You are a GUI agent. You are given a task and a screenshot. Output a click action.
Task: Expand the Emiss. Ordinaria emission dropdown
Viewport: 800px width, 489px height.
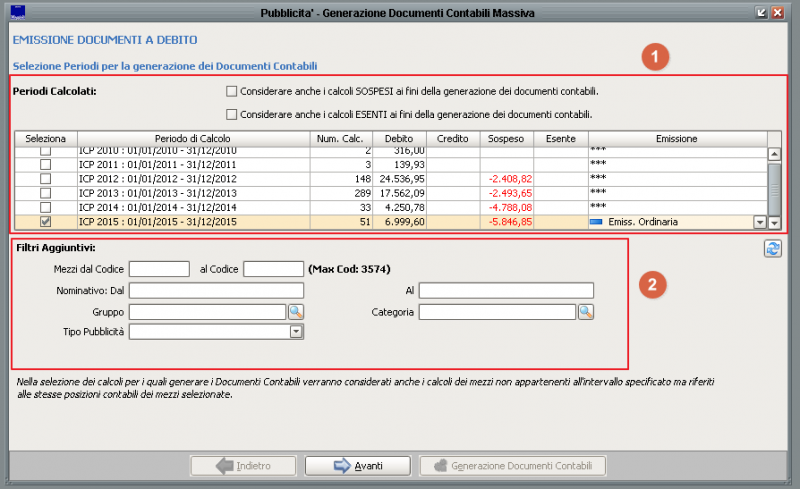coord(758,223)
